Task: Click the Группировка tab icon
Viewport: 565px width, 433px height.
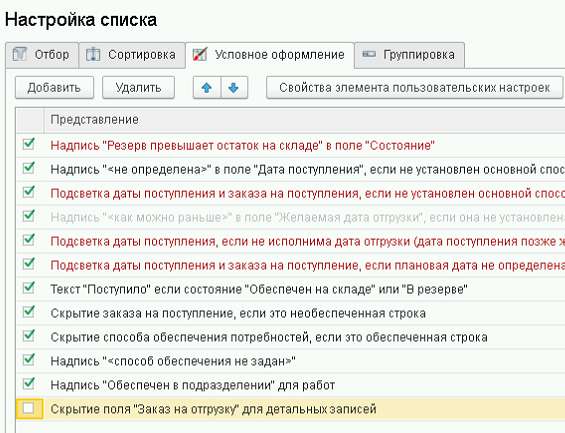Action: (x=369, y=54)
